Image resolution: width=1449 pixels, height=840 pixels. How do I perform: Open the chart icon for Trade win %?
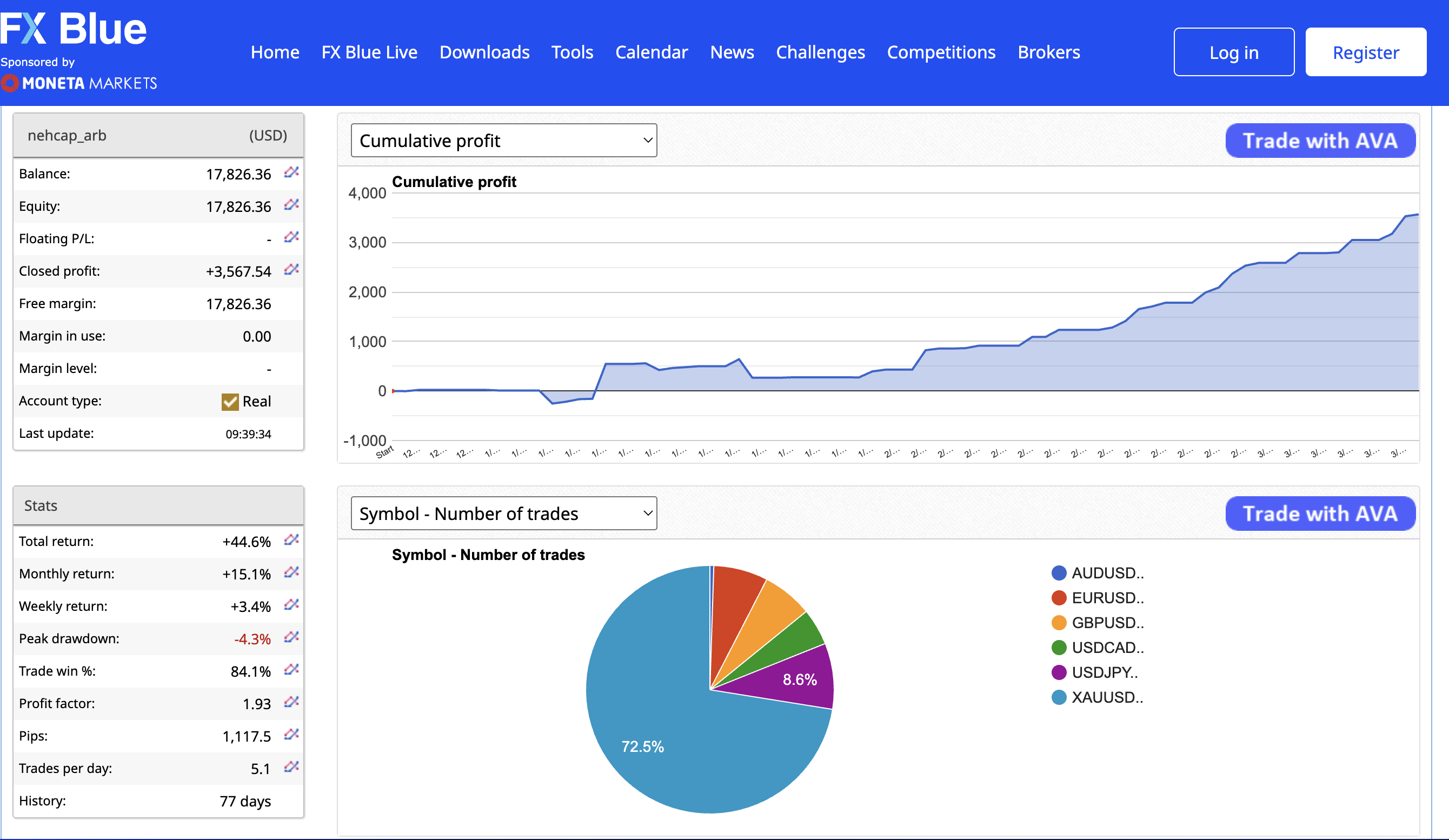click(291, 670)
